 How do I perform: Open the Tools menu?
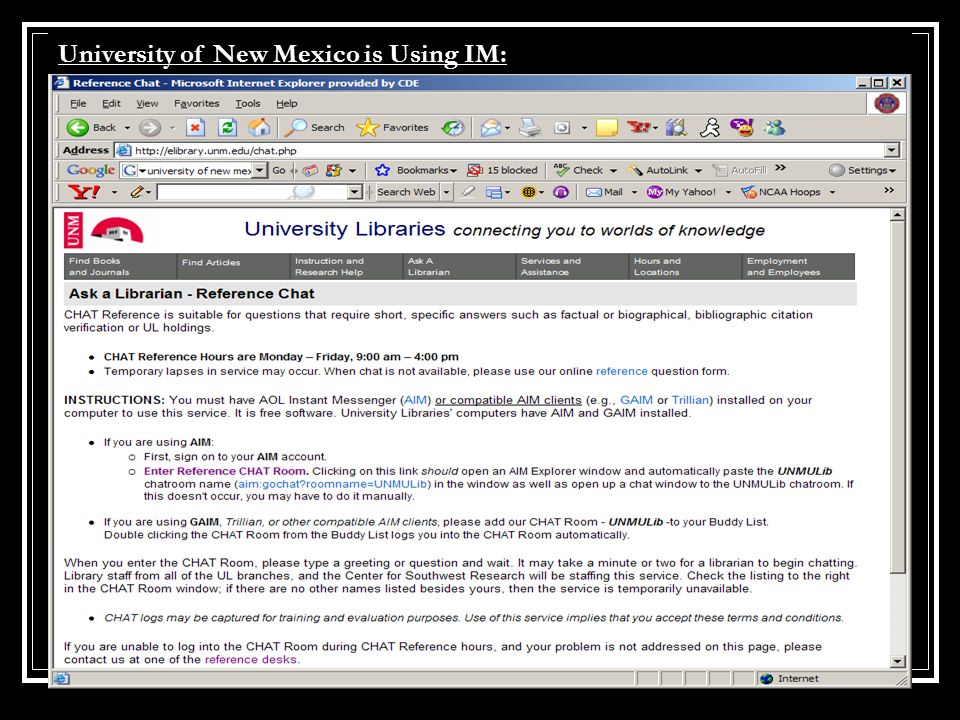pos(248,103)
